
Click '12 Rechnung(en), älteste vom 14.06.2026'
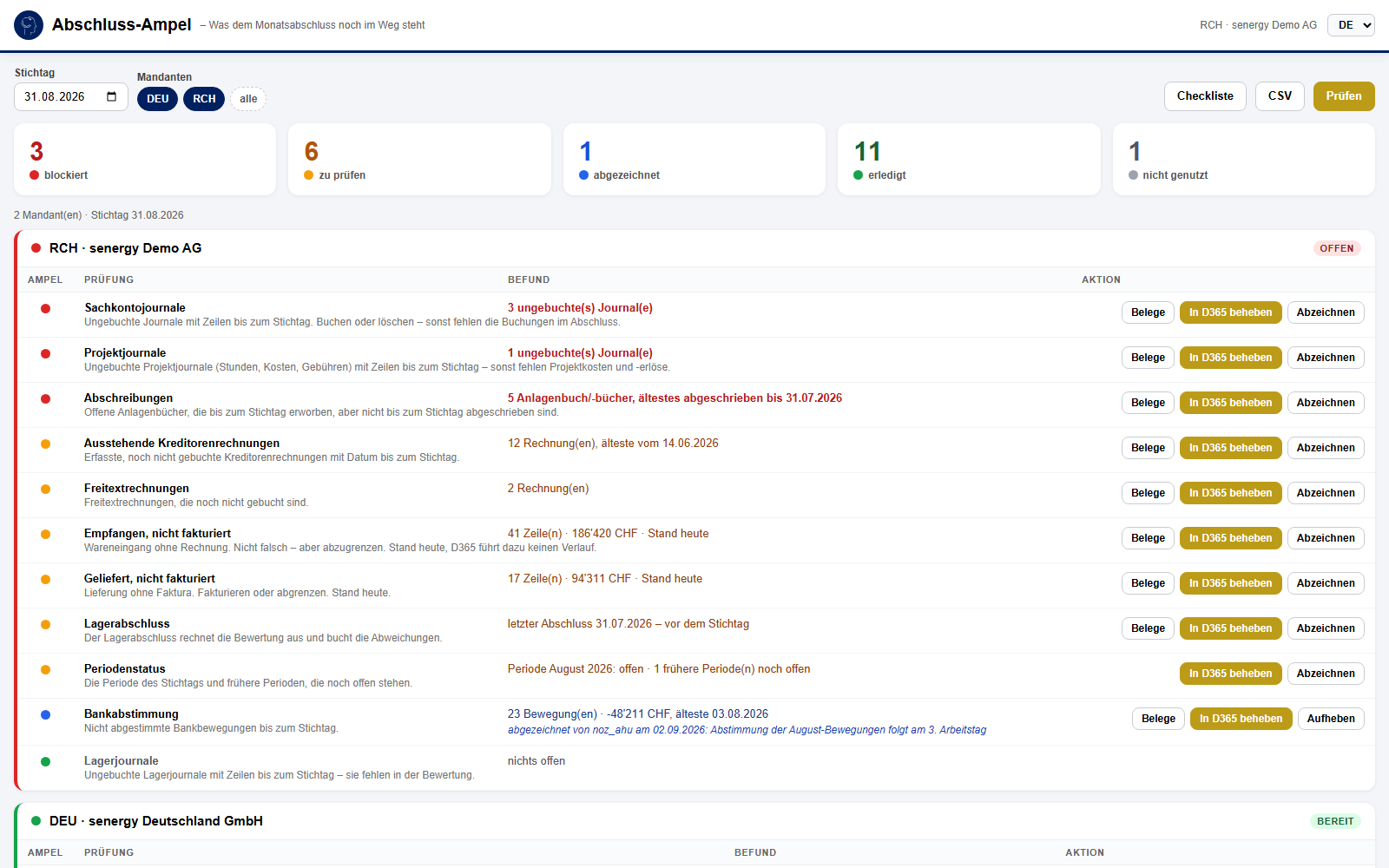pos(613,444)
